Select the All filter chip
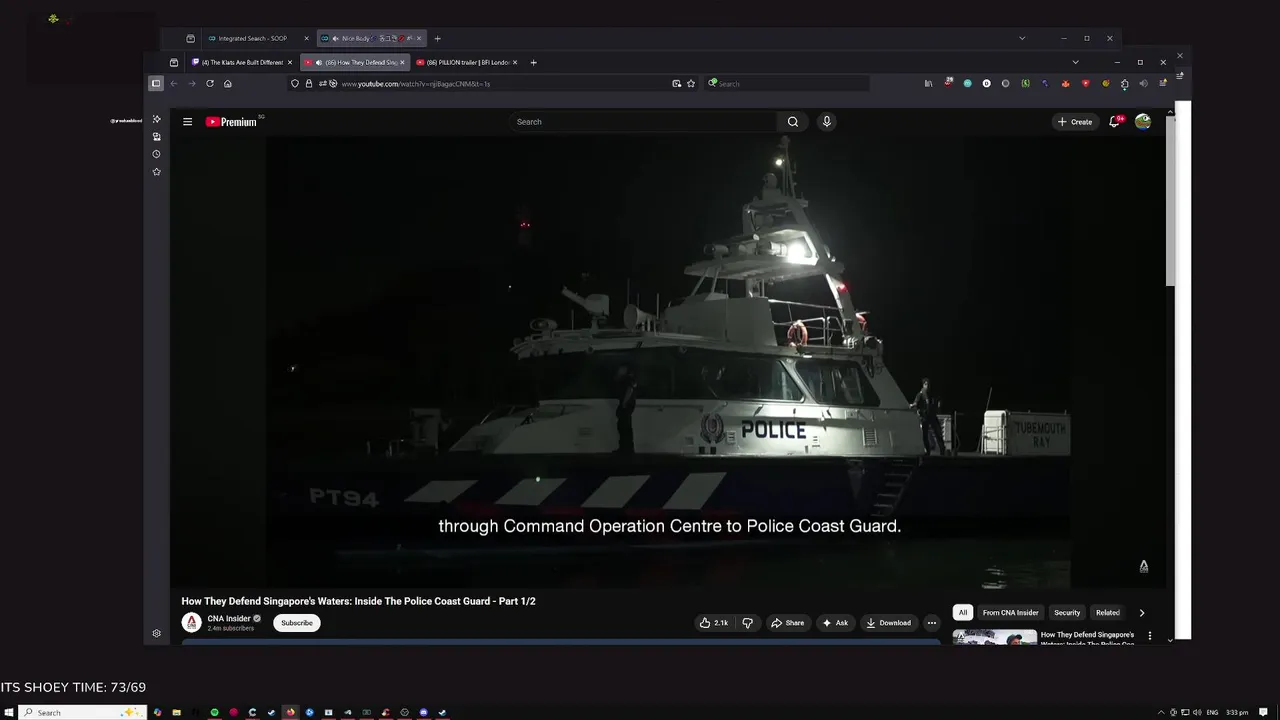 coord(963,612)
